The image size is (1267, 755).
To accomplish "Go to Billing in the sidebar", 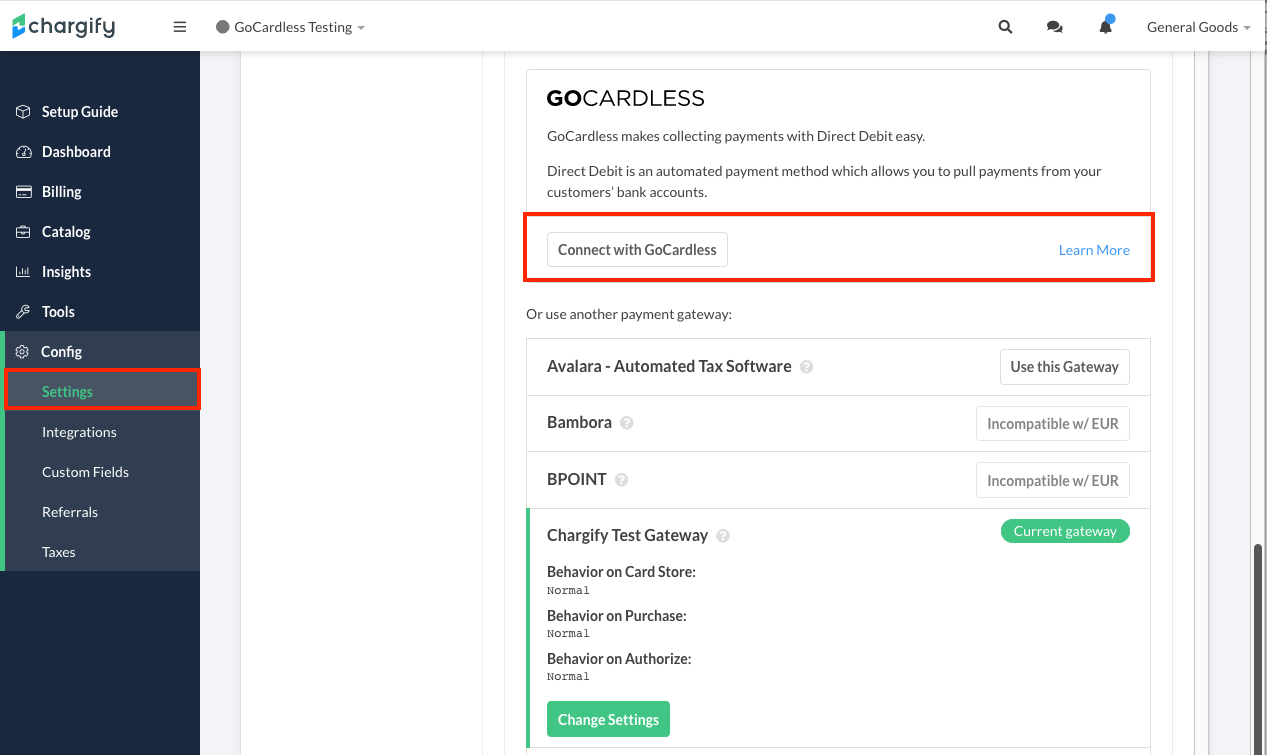I will click(61, 191).
